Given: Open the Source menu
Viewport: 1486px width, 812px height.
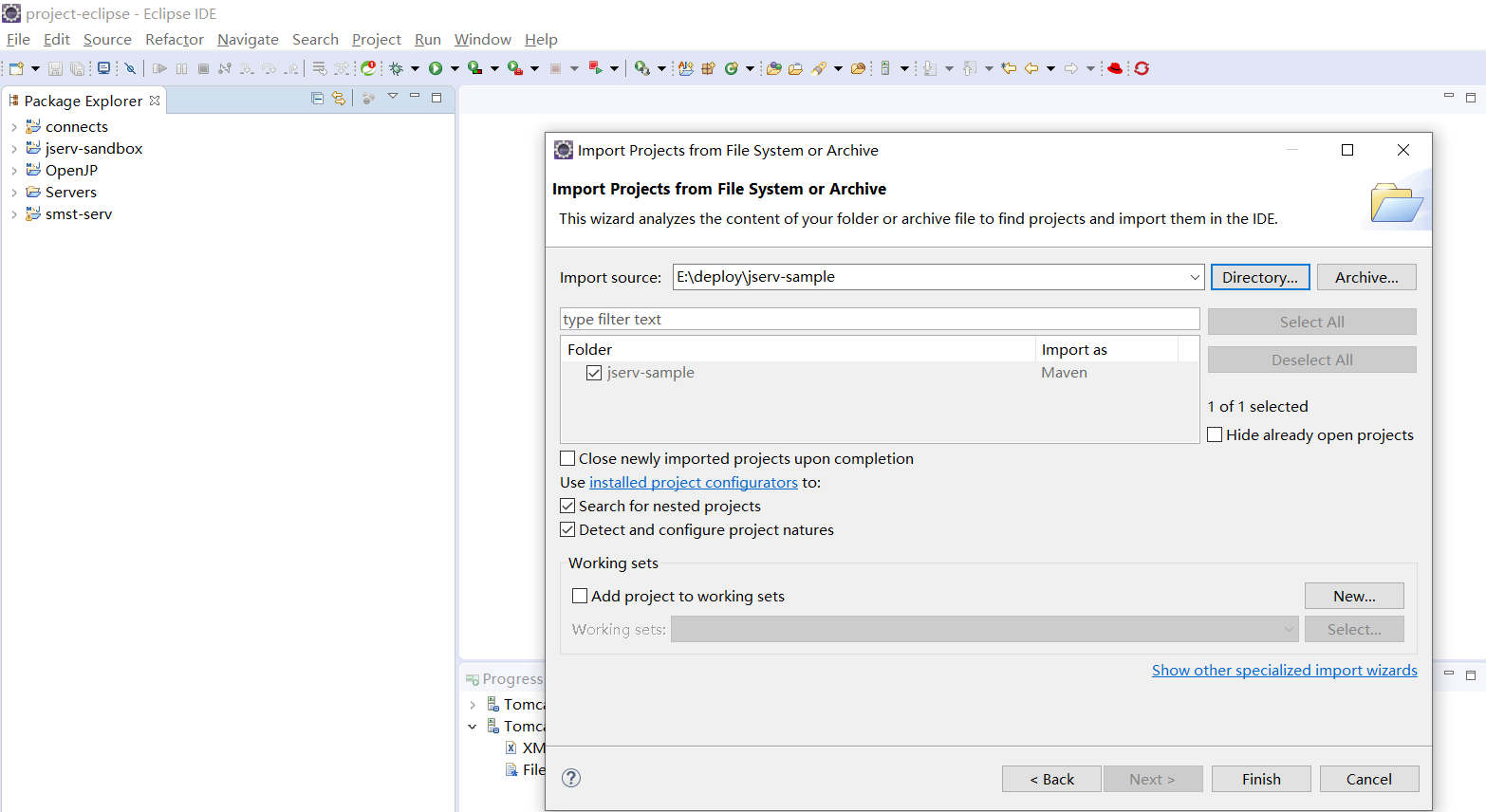Looking at the screenshot, I should tap(107, 39).
